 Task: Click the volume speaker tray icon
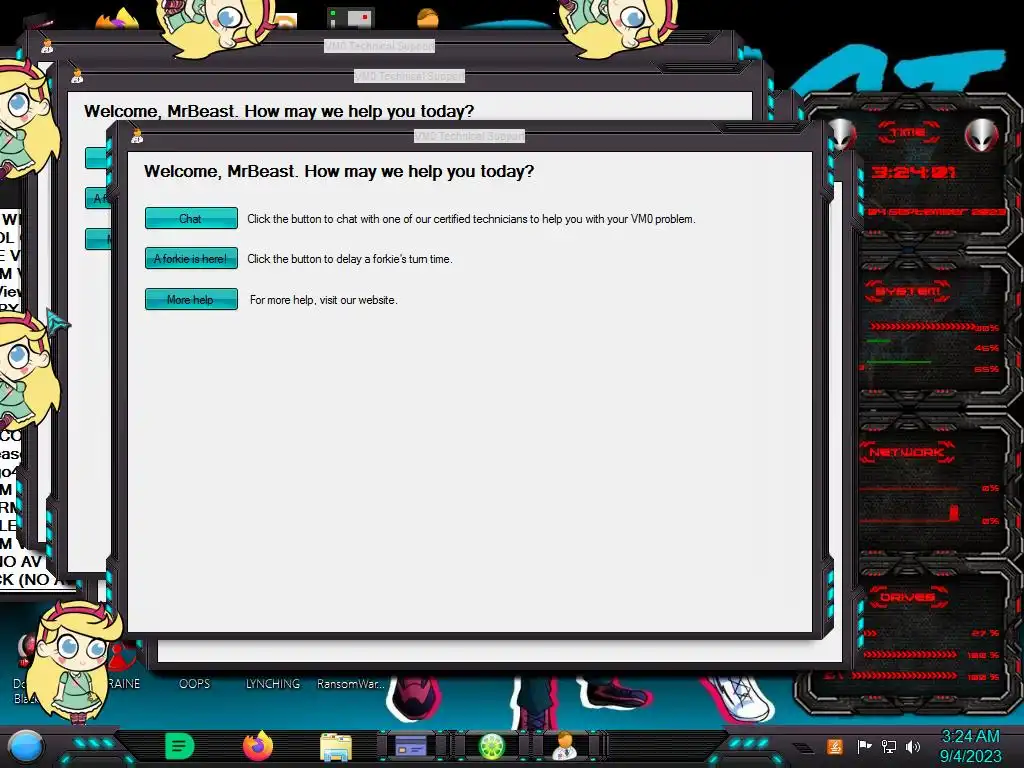click(x=913, y=746)
